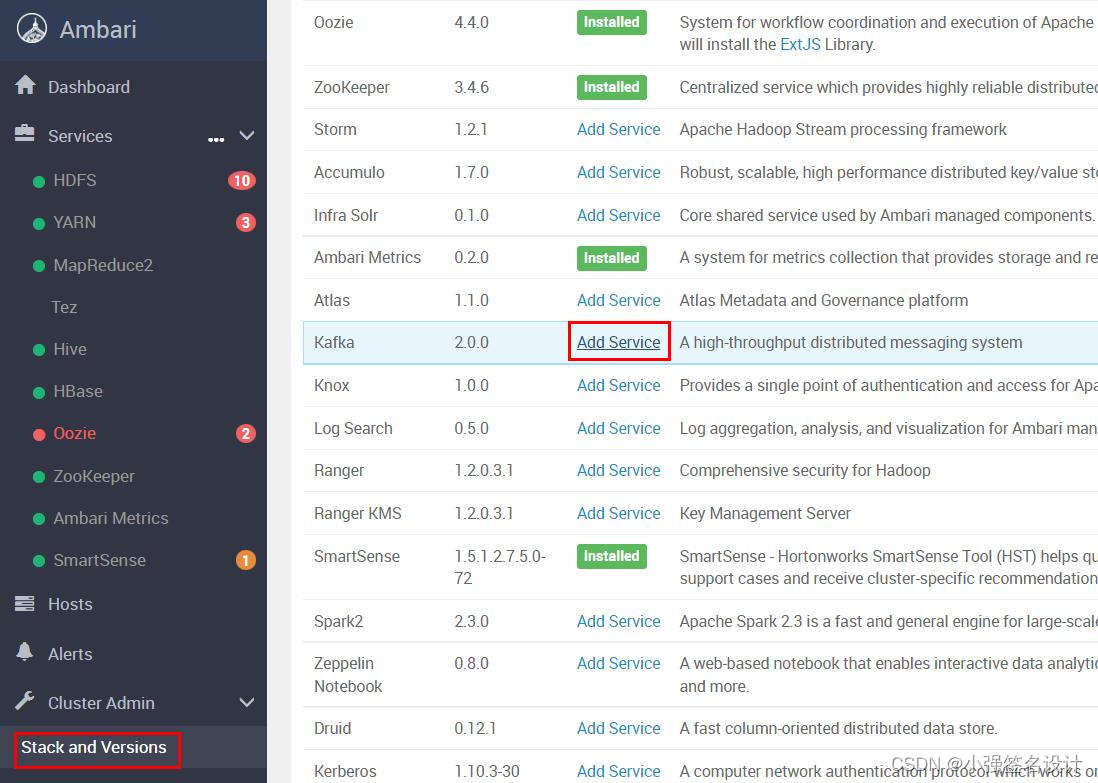Click the Druid version 0.12.1 cell
This screenshot has width=1098, height=783.
click(x=475, y=728)
